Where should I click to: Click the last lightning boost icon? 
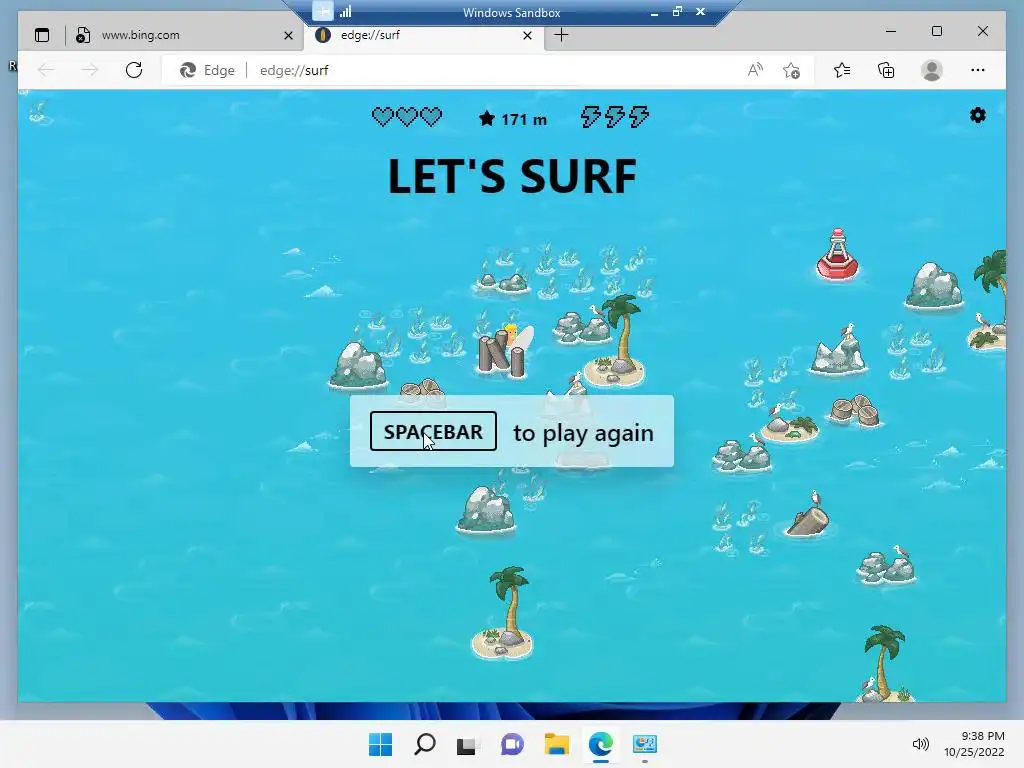tap(638, 117)
